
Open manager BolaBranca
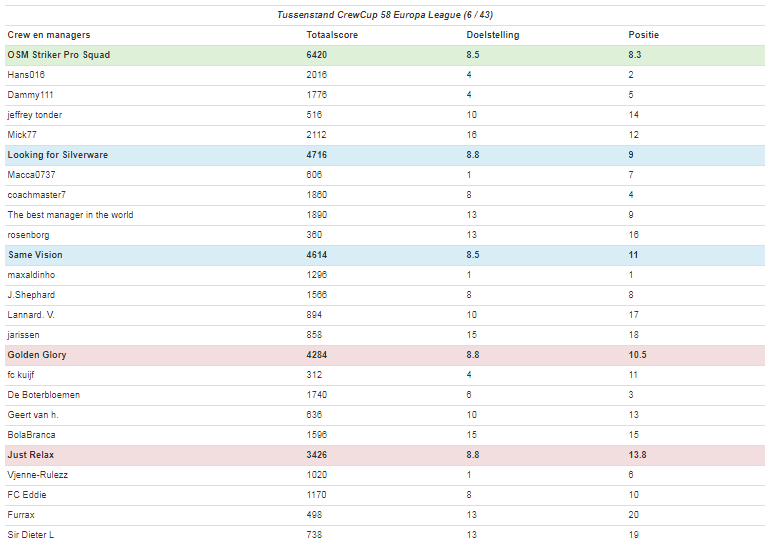[x=31, y=435]
